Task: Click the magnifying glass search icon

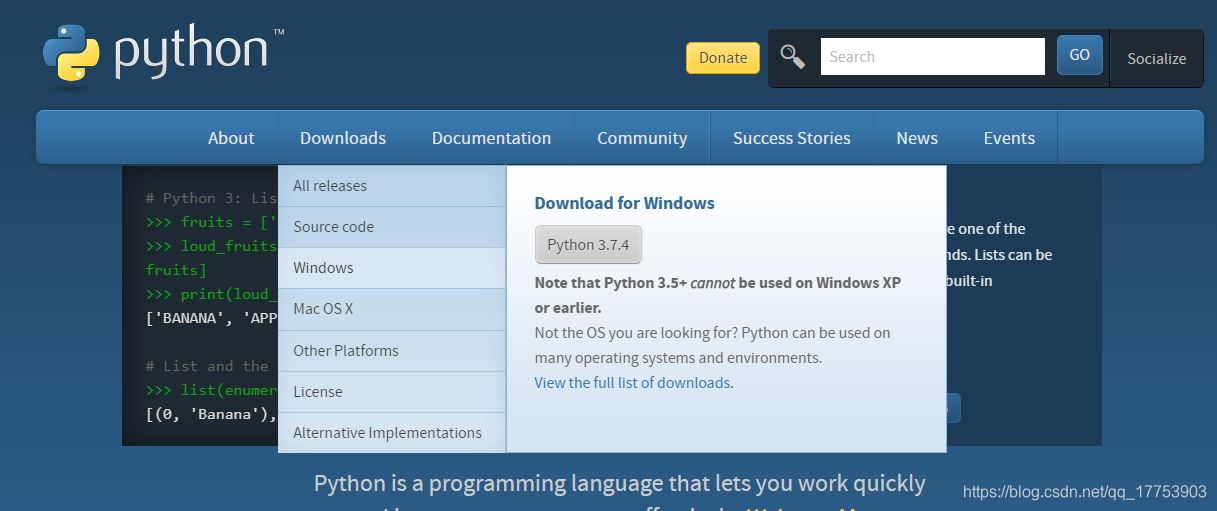Action: [793, 57]
